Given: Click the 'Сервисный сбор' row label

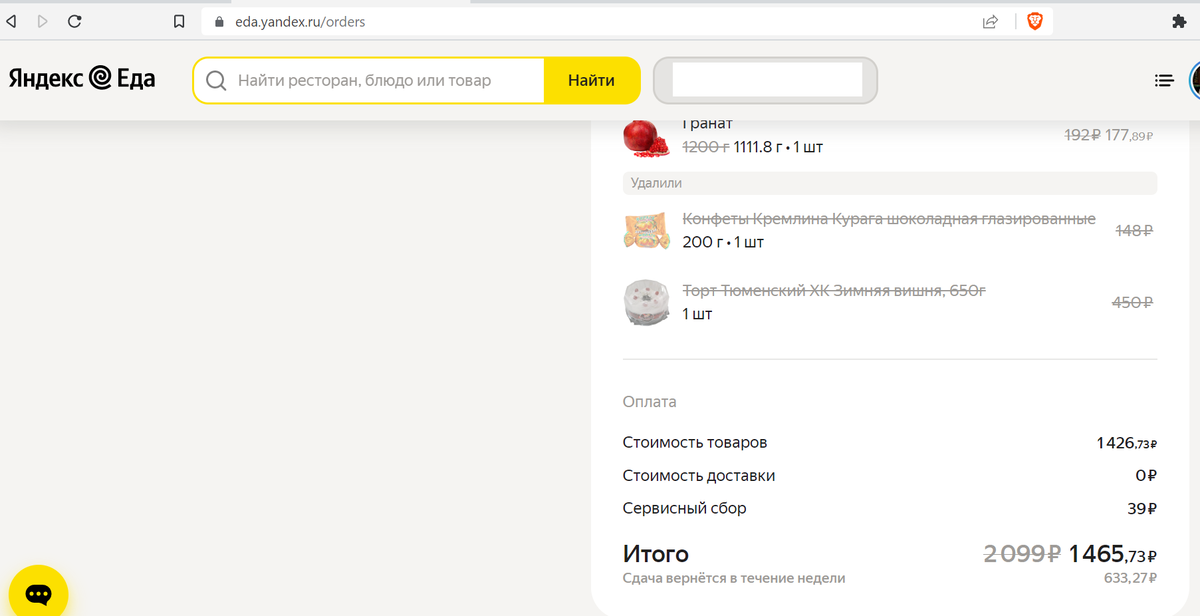Looking at the screenshot, I should [685, 509].
